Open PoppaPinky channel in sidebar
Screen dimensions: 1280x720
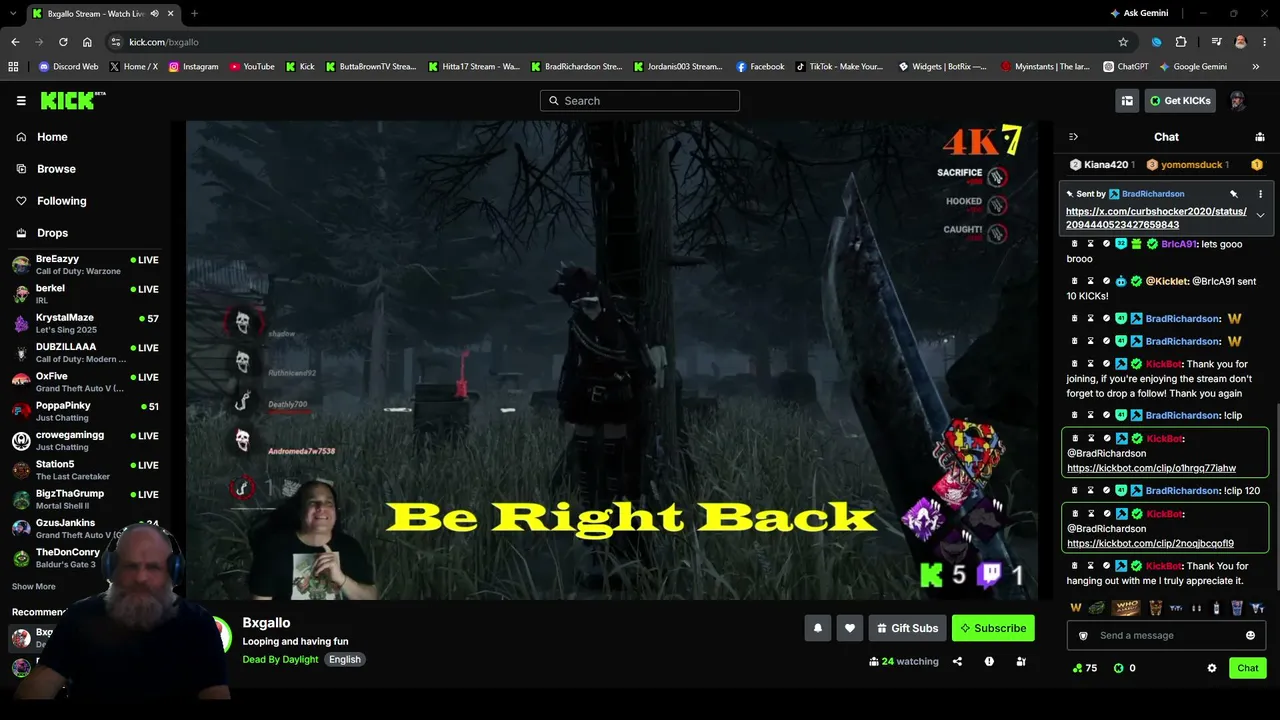pyautogui.click(x=85, y=411)
